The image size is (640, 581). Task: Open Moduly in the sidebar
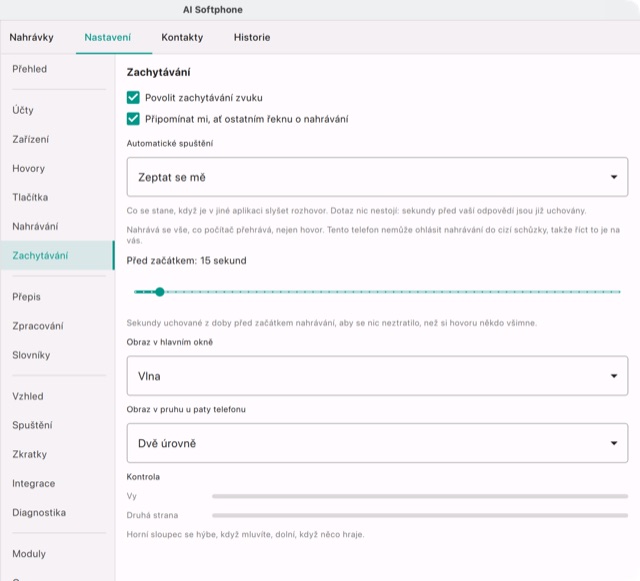[x=57, y=554]
